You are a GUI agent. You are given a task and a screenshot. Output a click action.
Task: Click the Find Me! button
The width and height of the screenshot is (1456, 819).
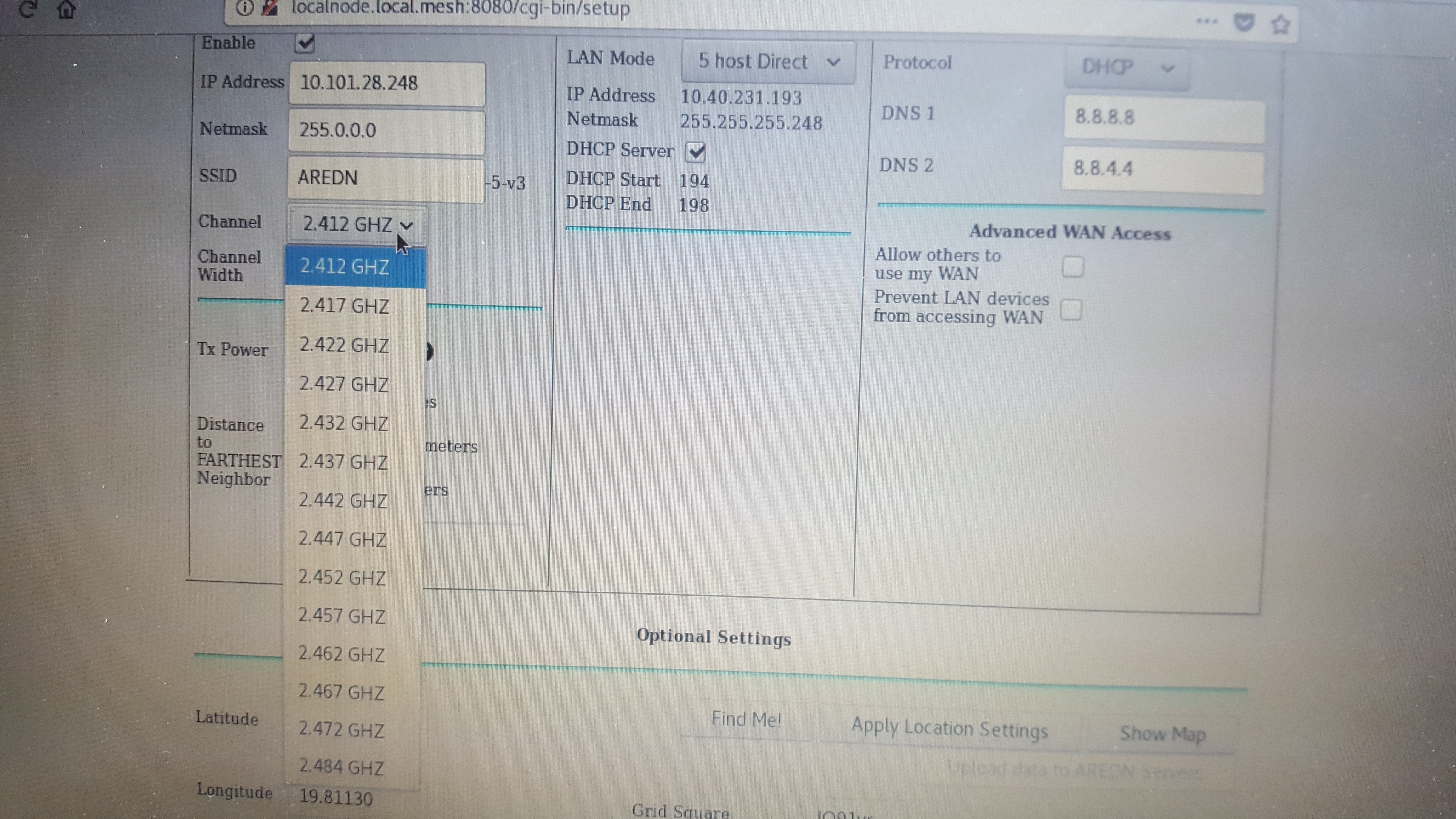click(746, 720)
